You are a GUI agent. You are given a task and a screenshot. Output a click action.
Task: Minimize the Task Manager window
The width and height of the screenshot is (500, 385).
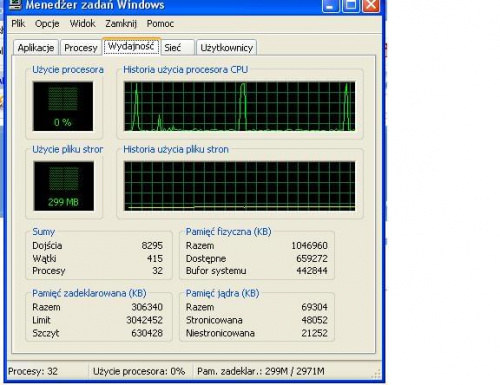[x=331, y=5]
